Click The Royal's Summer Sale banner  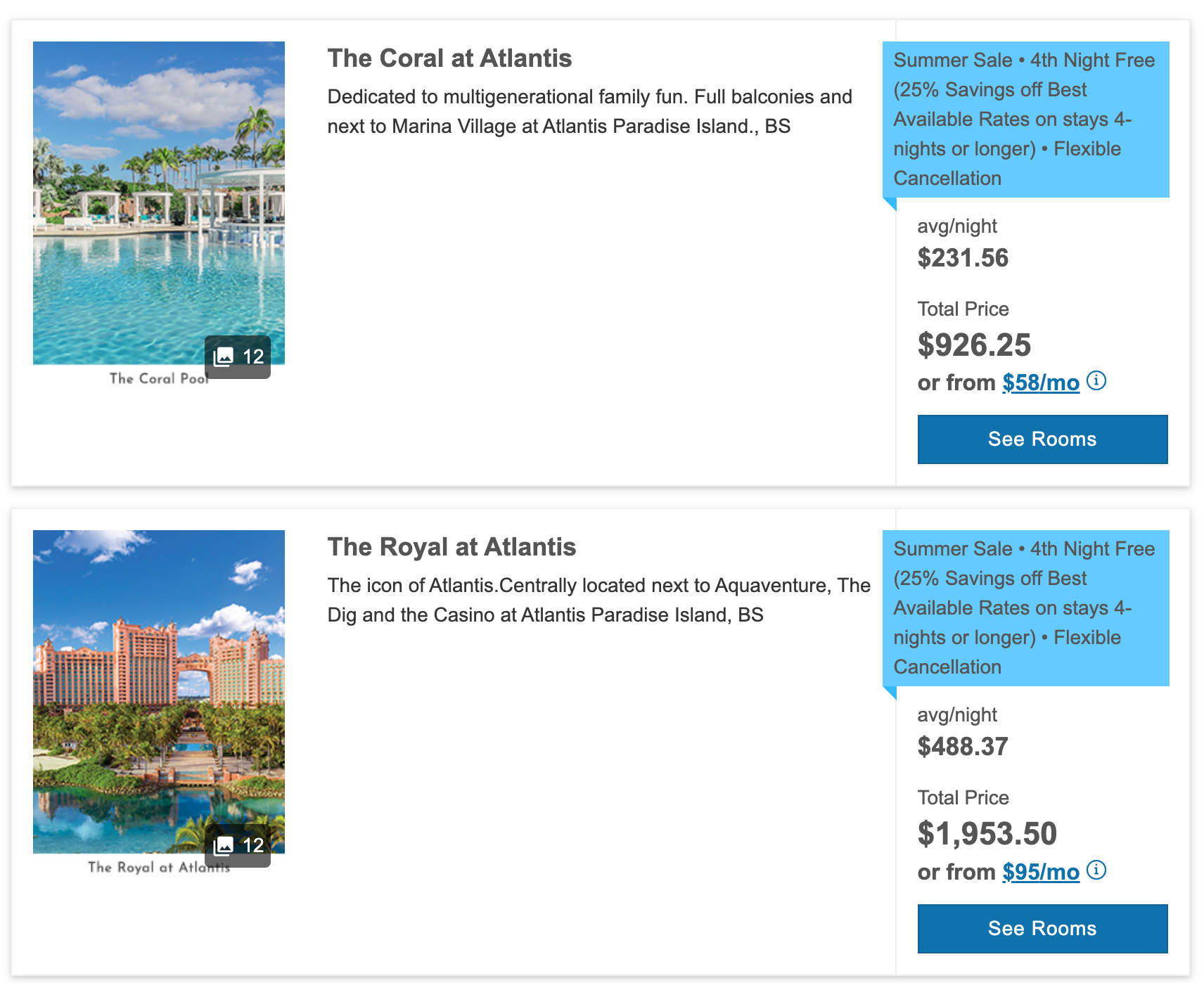1025,608
